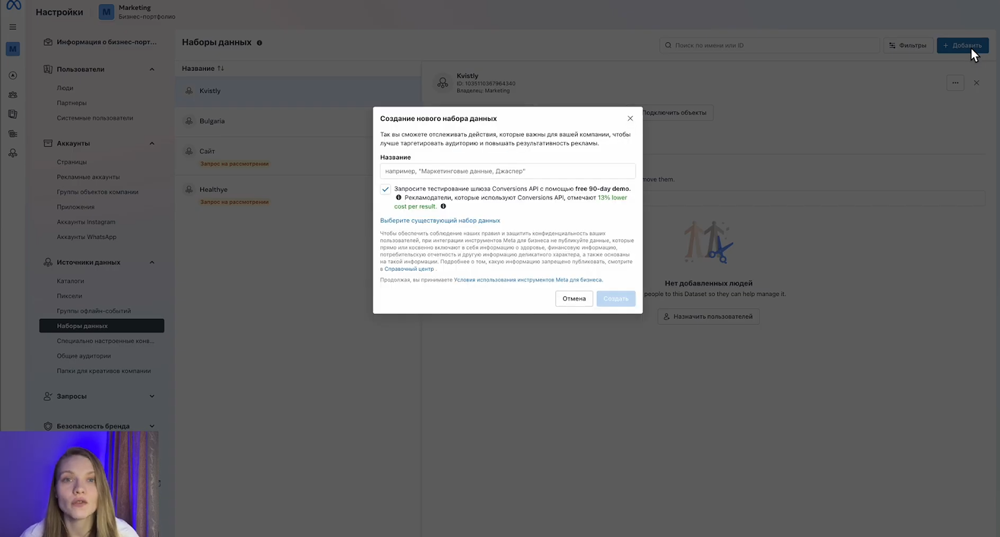The height and width of the screenshot is (537, 1000).
Task: Close the dataset creation dialog with X
Action: pyautogui.click(x=630, y=118)
